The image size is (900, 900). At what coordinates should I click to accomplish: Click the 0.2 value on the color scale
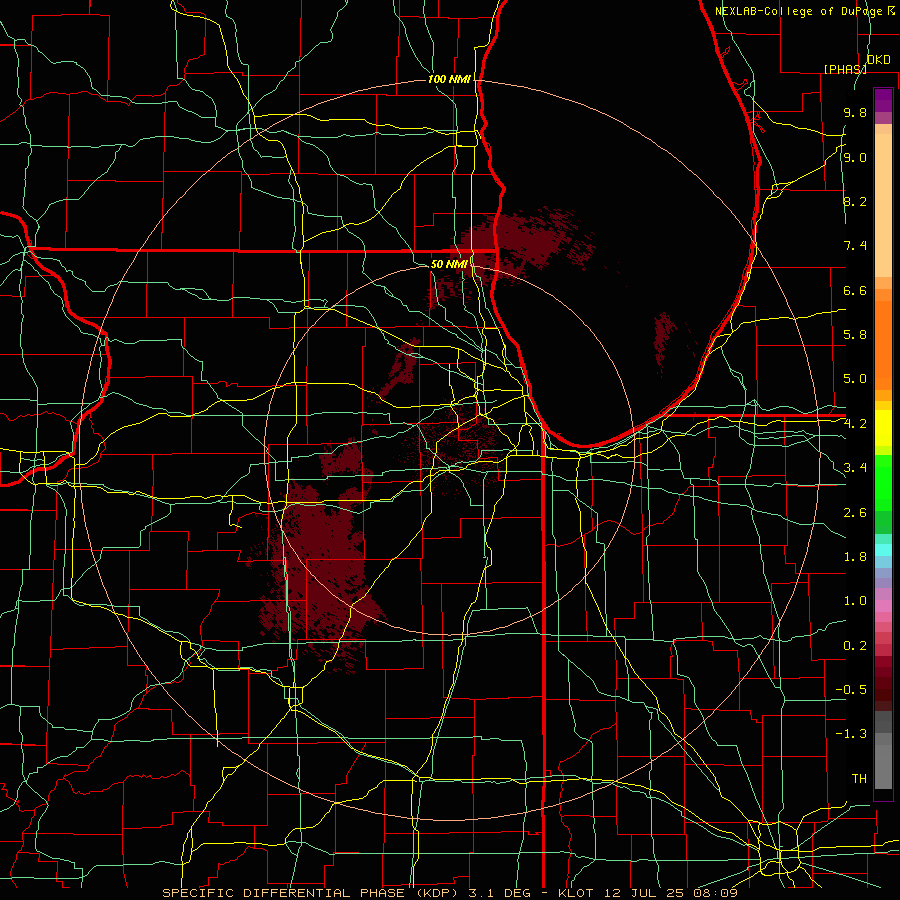(855, 646)
